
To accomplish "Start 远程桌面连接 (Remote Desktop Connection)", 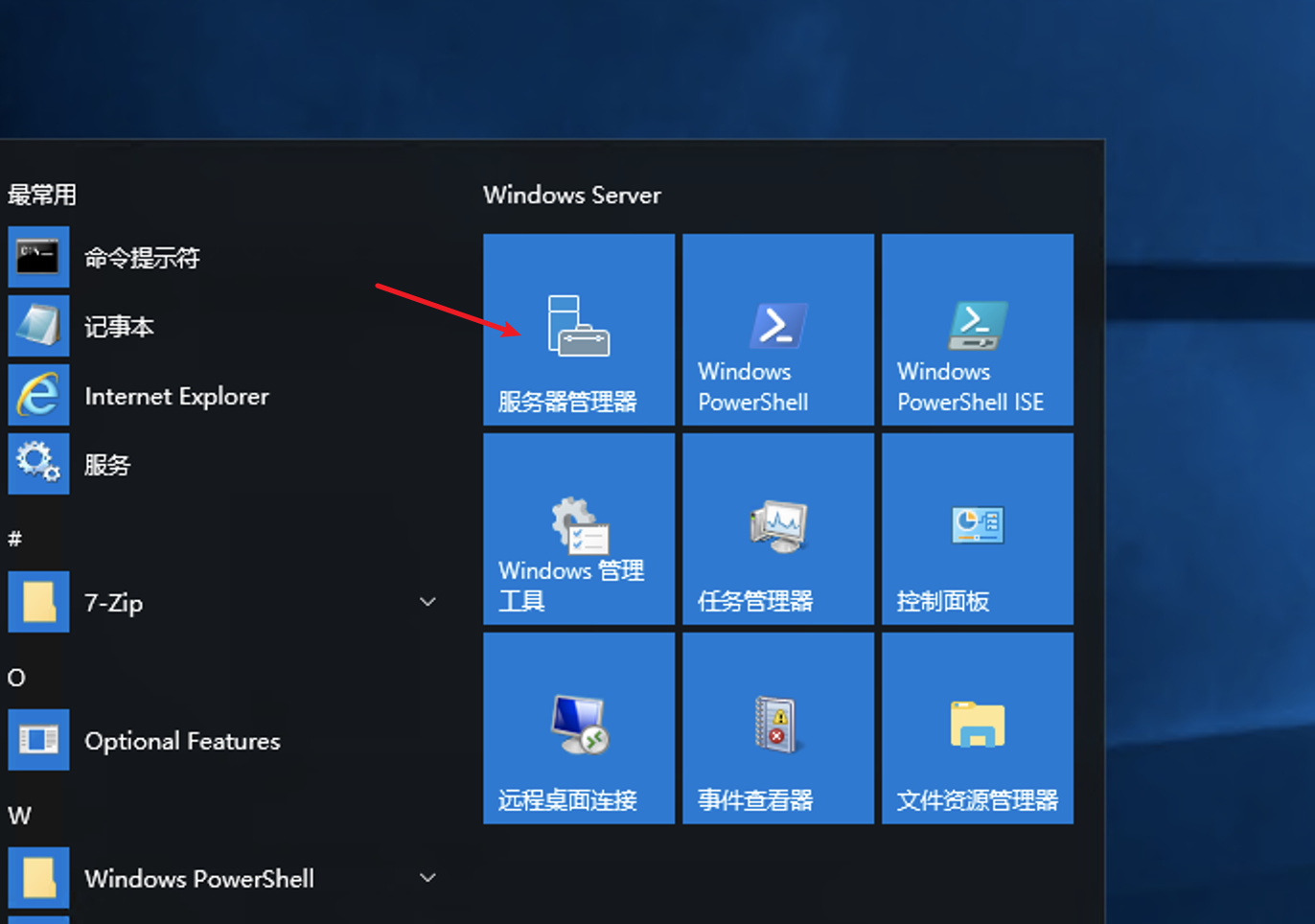I will [x=578, y=728].
